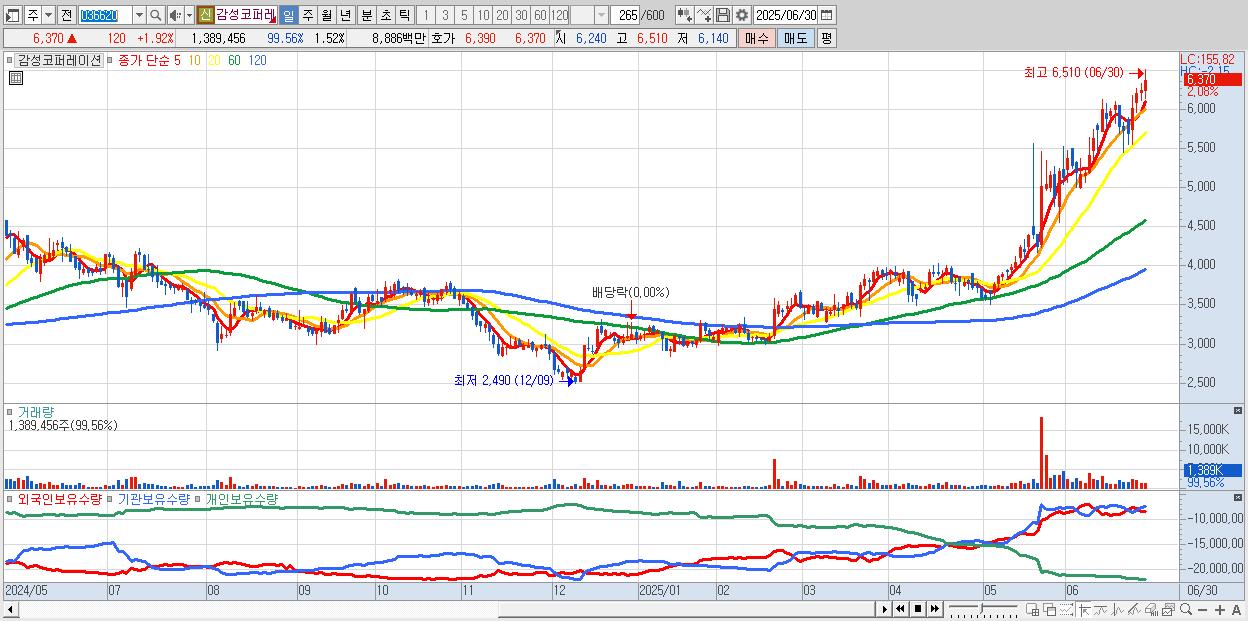Screen dimensions: 1248x621
Task: Toggle the 주 weekly period button
Action: click(307, 15)
